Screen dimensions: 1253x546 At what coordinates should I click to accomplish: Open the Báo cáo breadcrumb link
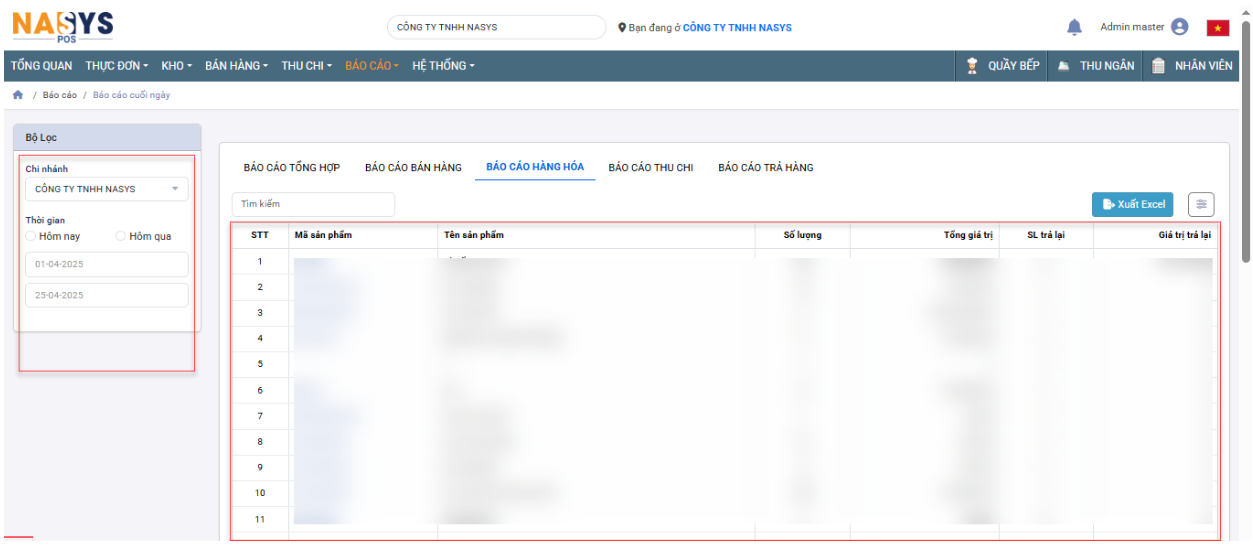[60, 96]
